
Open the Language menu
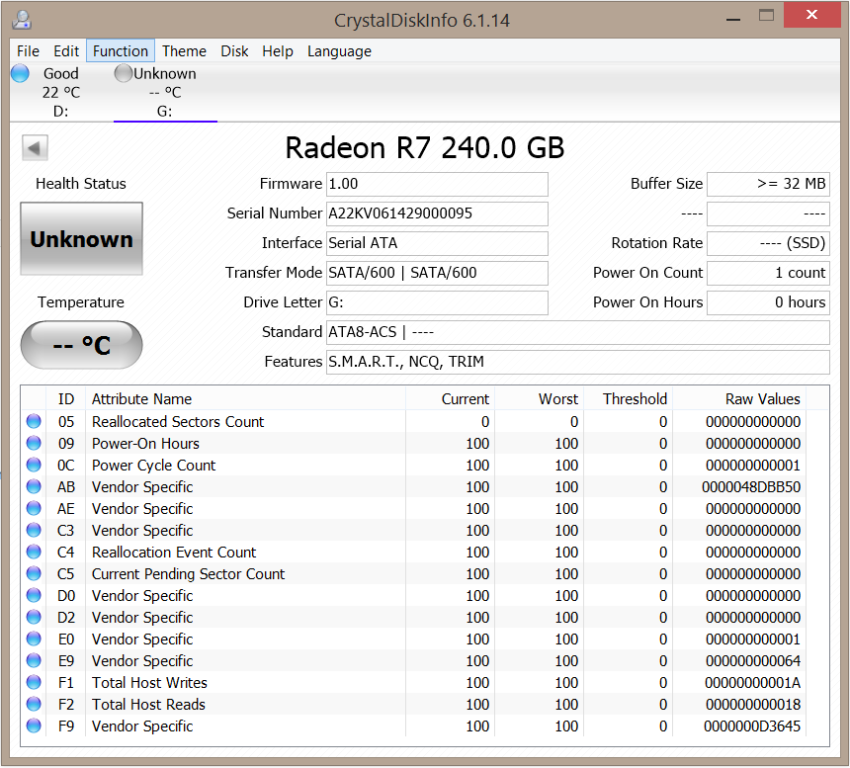click(x=339, y=51)
